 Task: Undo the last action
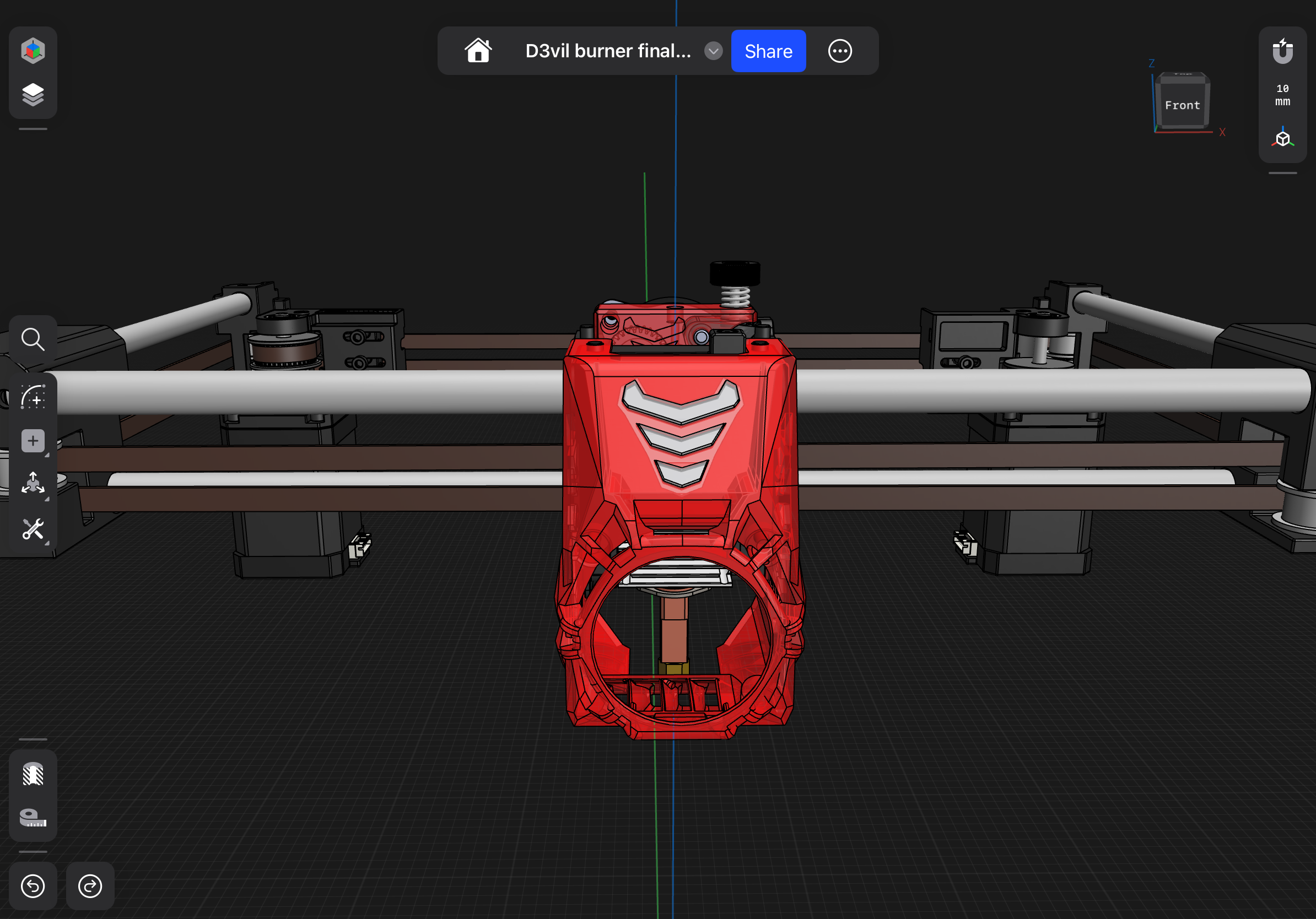[33, 886]
